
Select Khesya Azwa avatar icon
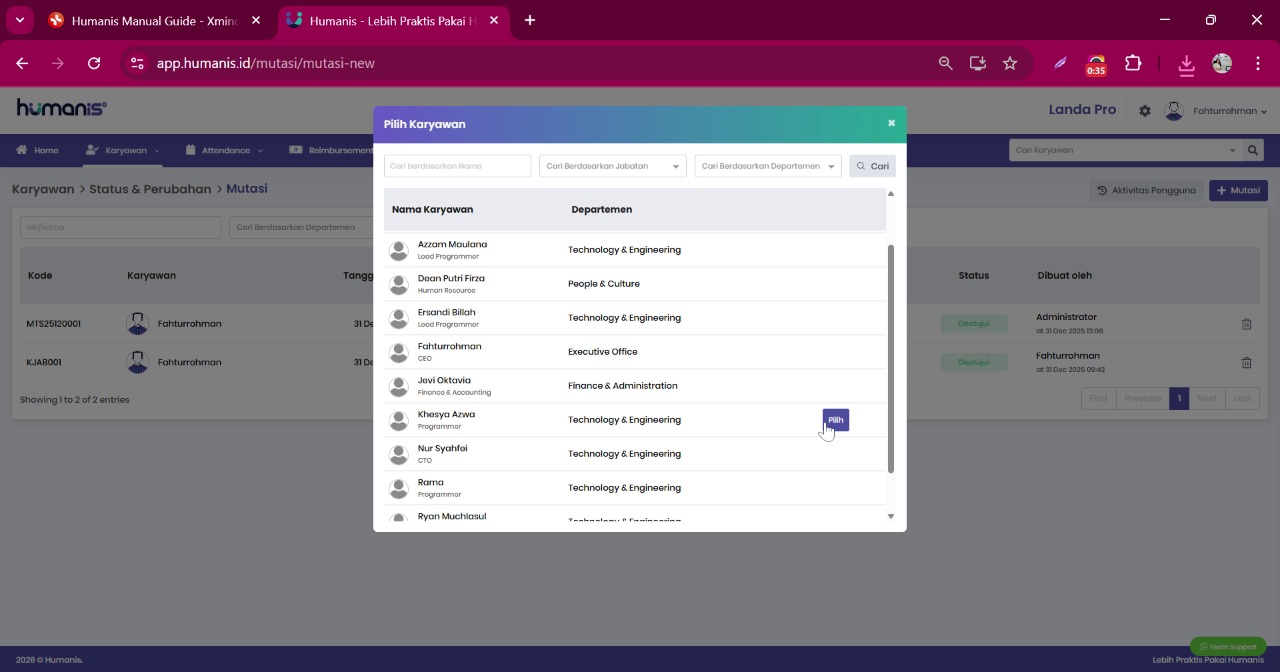399,420
